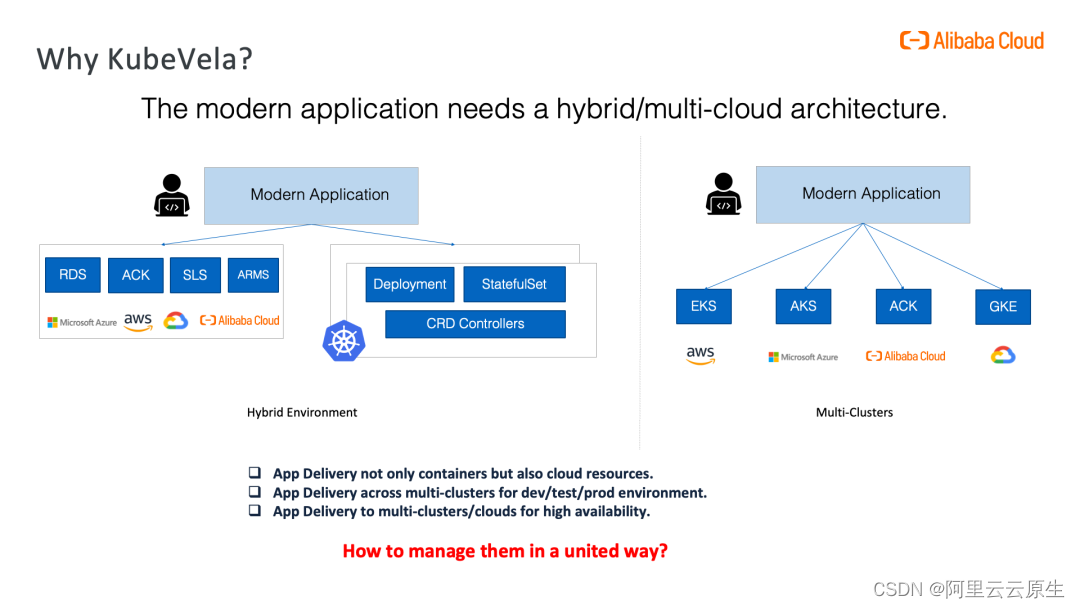Select the RDS box
The width and height of the screenshot is (1080, 608).
[x=72, y=275]
